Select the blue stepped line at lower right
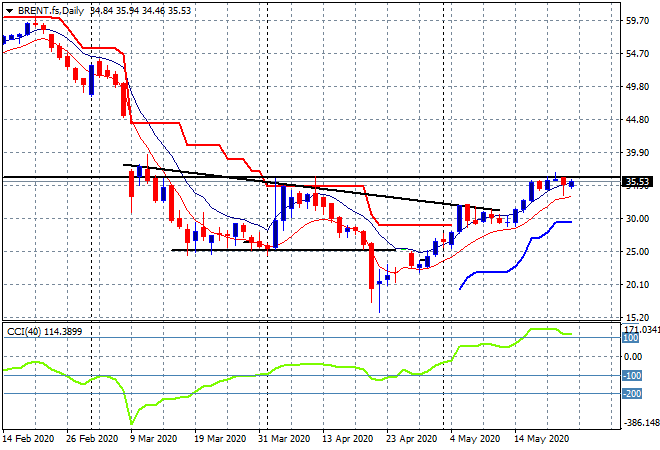This screenshot has width=660, height=450. [500, 271]
